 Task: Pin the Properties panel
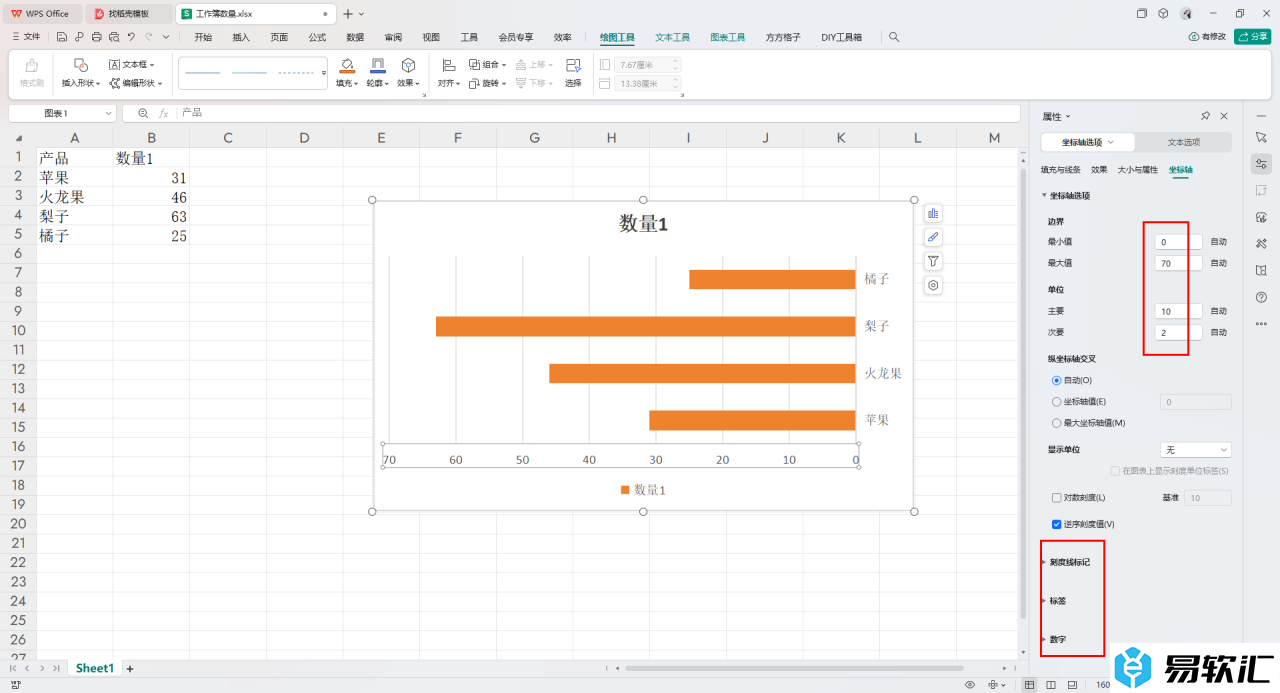pyautogui.click(x=1205, y=116)
